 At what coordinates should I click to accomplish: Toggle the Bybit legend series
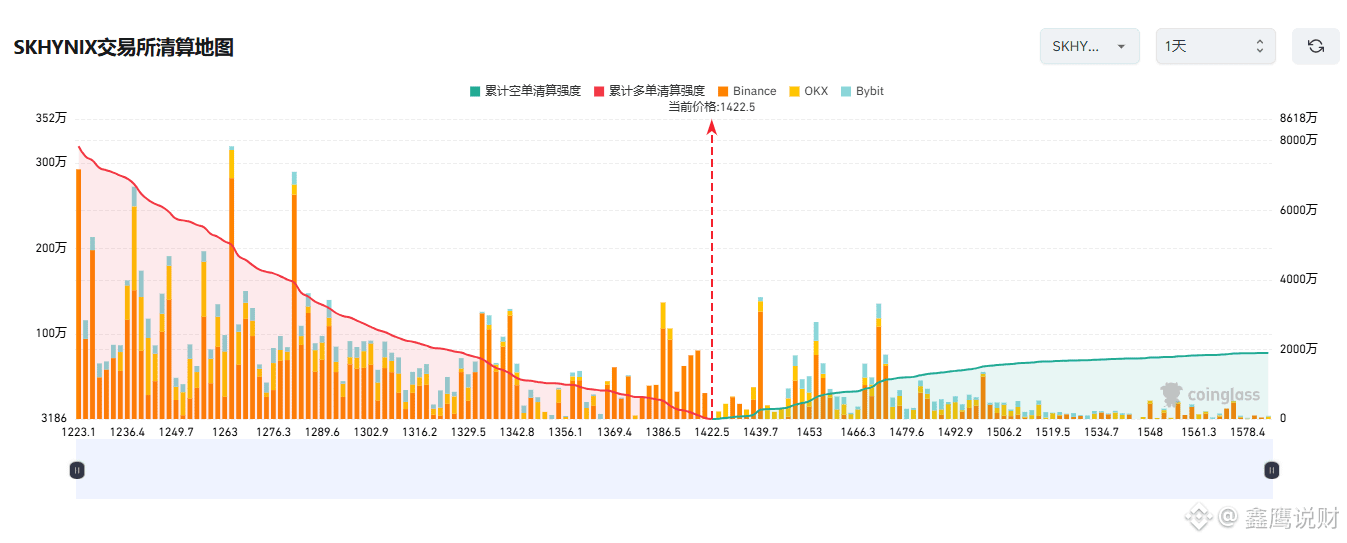pyautogui.click(x=862, y=91)
